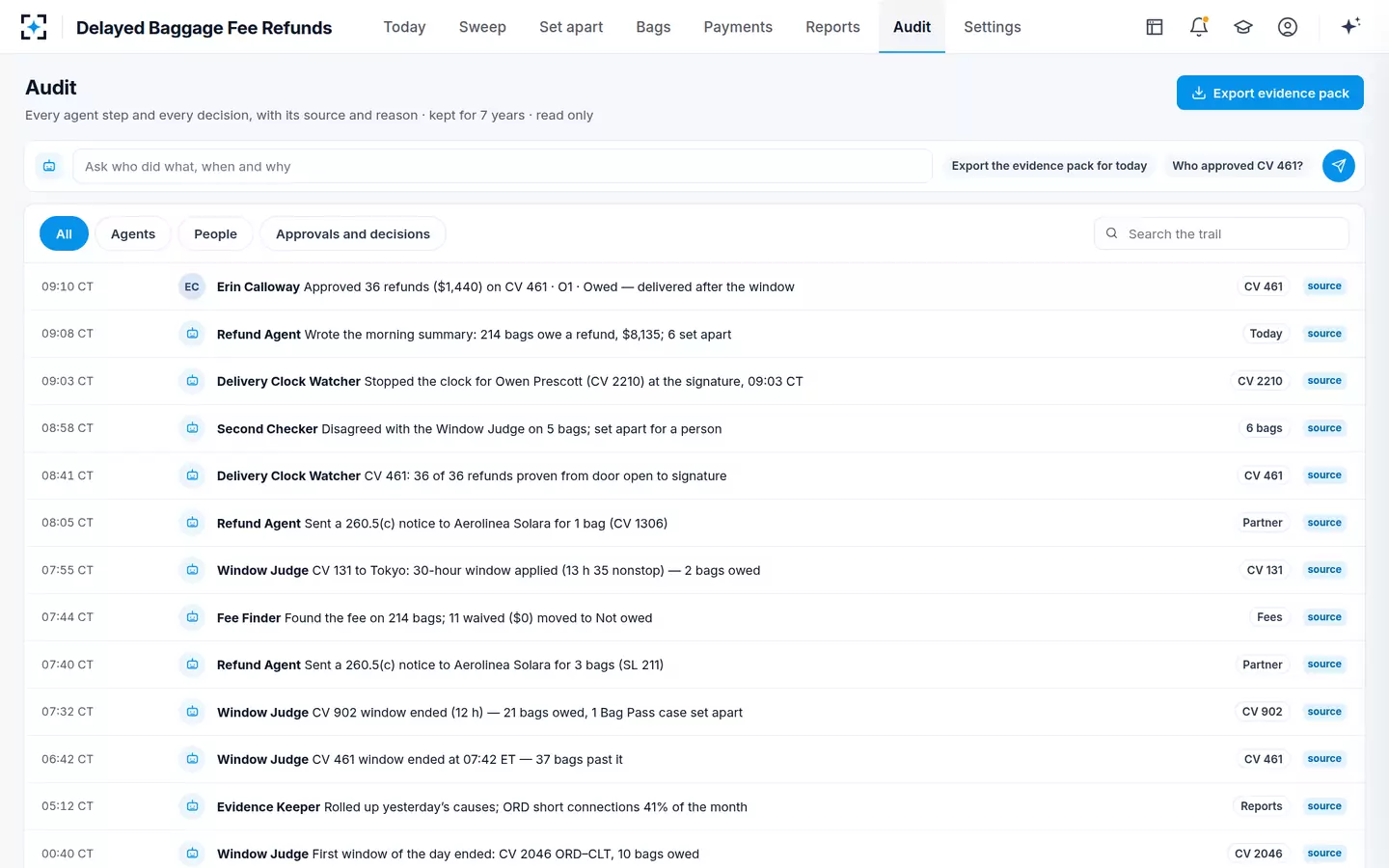Open the Sweep tab

pos(482,27)
